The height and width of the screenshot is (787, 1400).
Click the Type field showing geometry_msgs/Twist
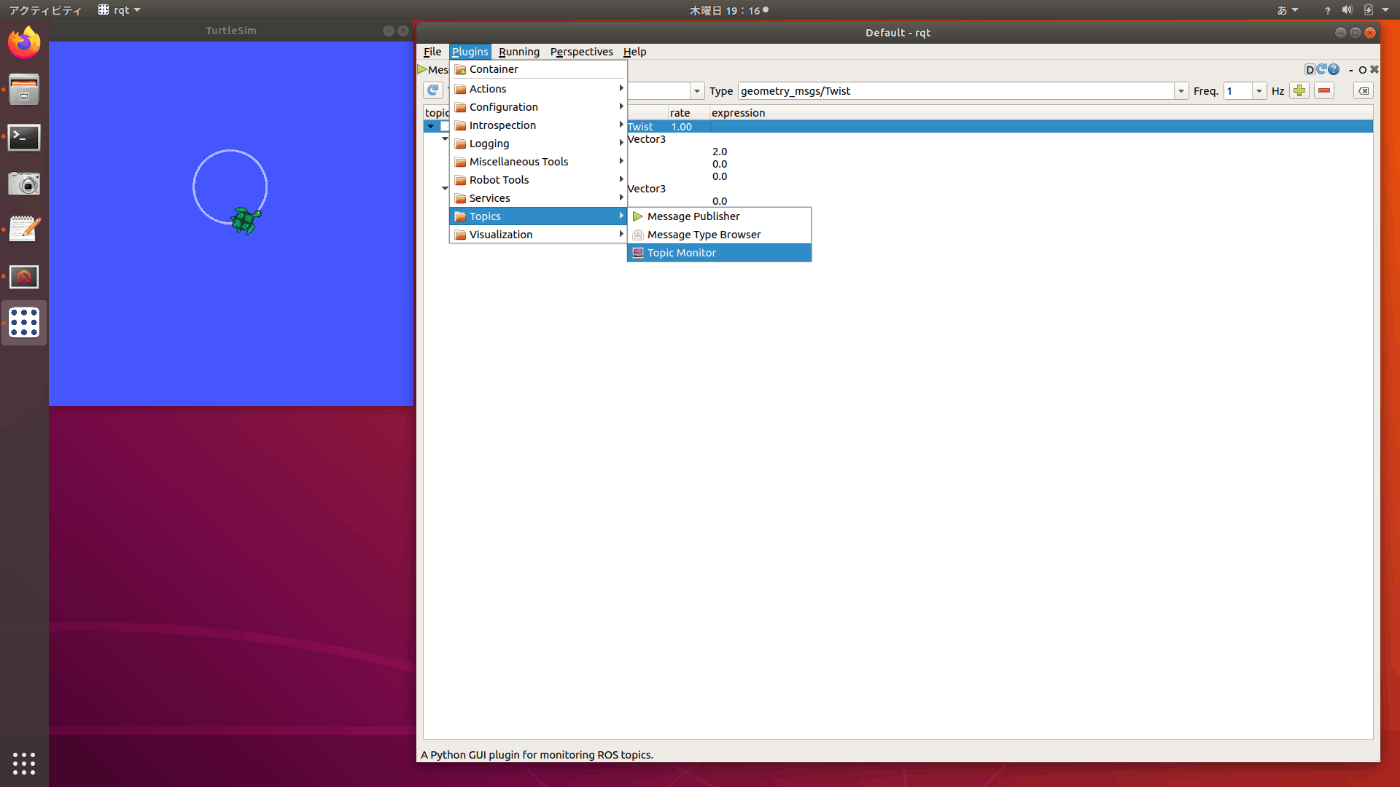coord(955,91)
